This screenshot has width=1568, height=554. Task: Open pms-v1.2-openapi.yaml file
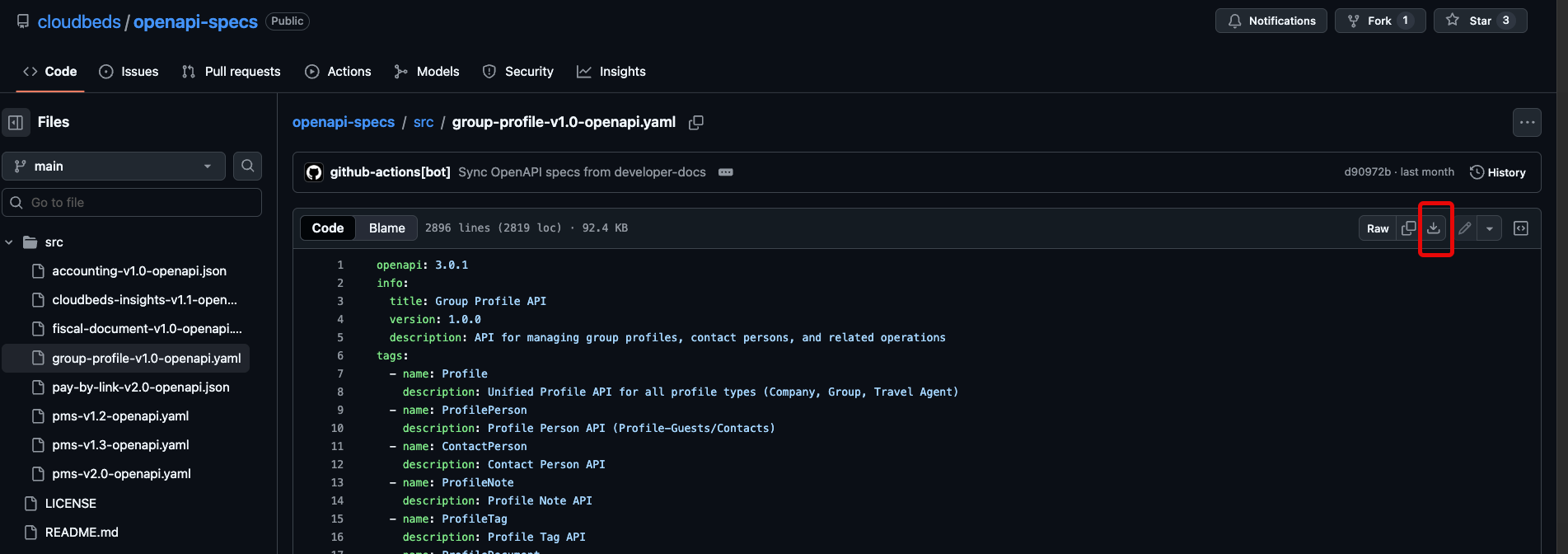coord(120,415)
